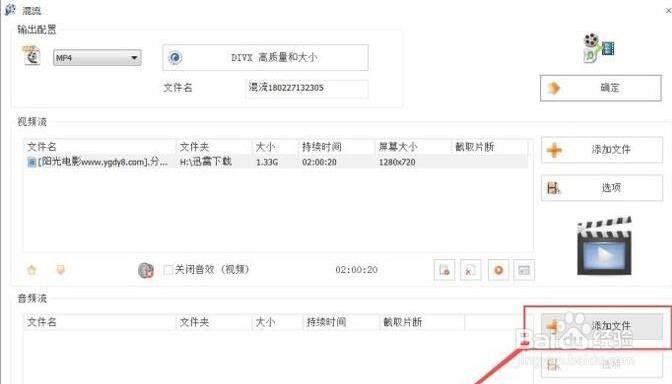Click the clapperboard video preview thumbnail
This screenshot has width=672, height=384.
pyautogui.click(x=604, y=246)
